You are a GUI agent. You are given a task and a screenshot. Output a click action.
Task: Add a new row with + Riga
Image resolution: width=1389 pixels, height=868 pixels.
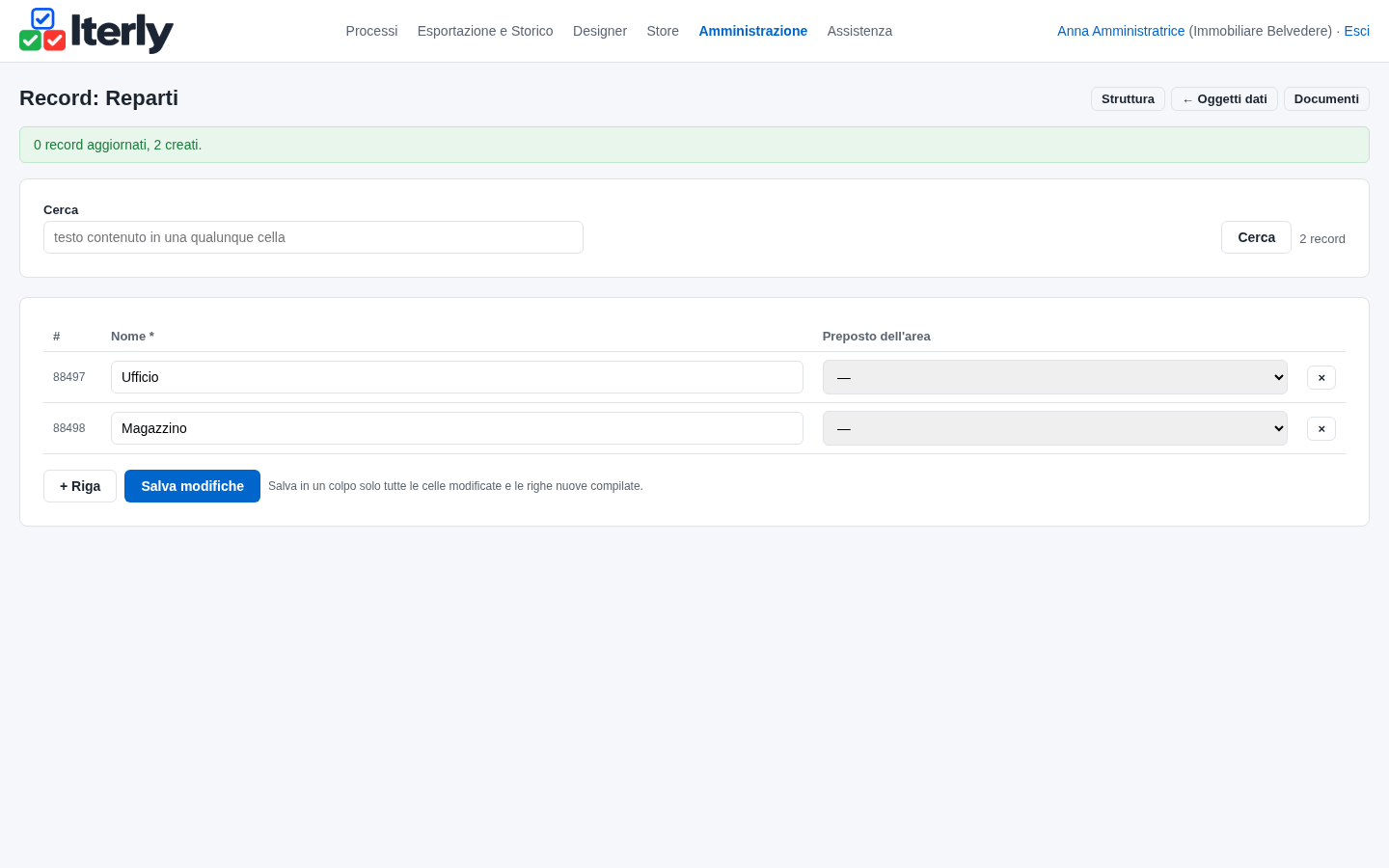coord(80,486)
